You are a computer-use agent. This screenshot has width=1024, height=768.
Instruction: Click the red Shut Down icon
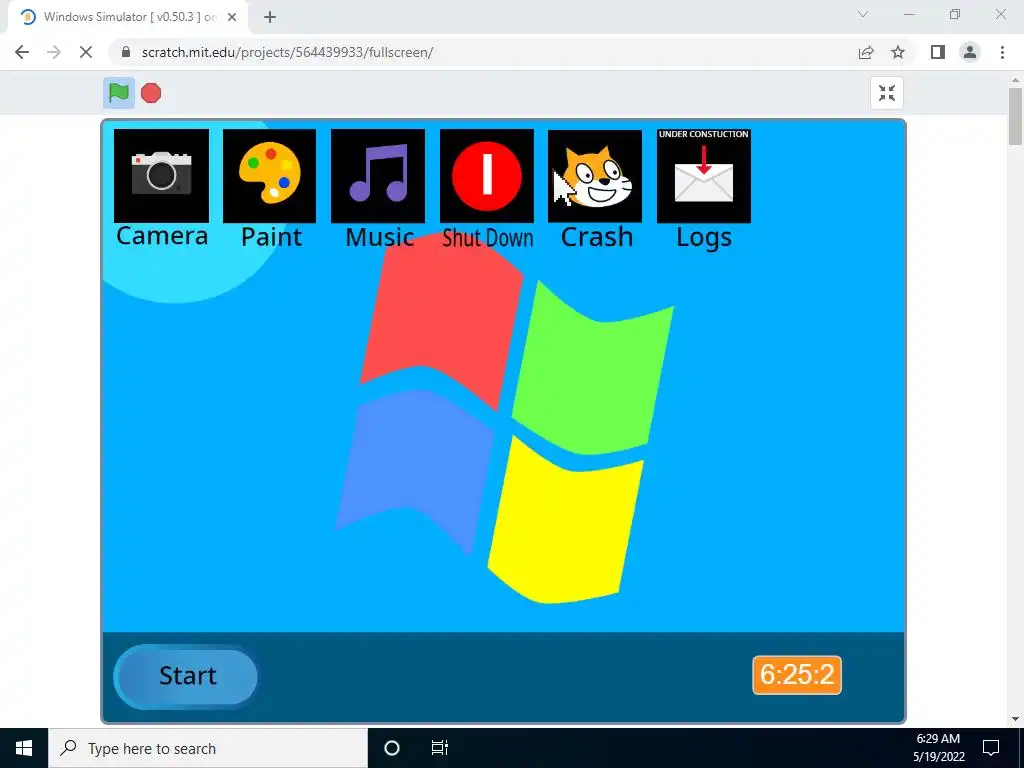click(x=487, y=176)
